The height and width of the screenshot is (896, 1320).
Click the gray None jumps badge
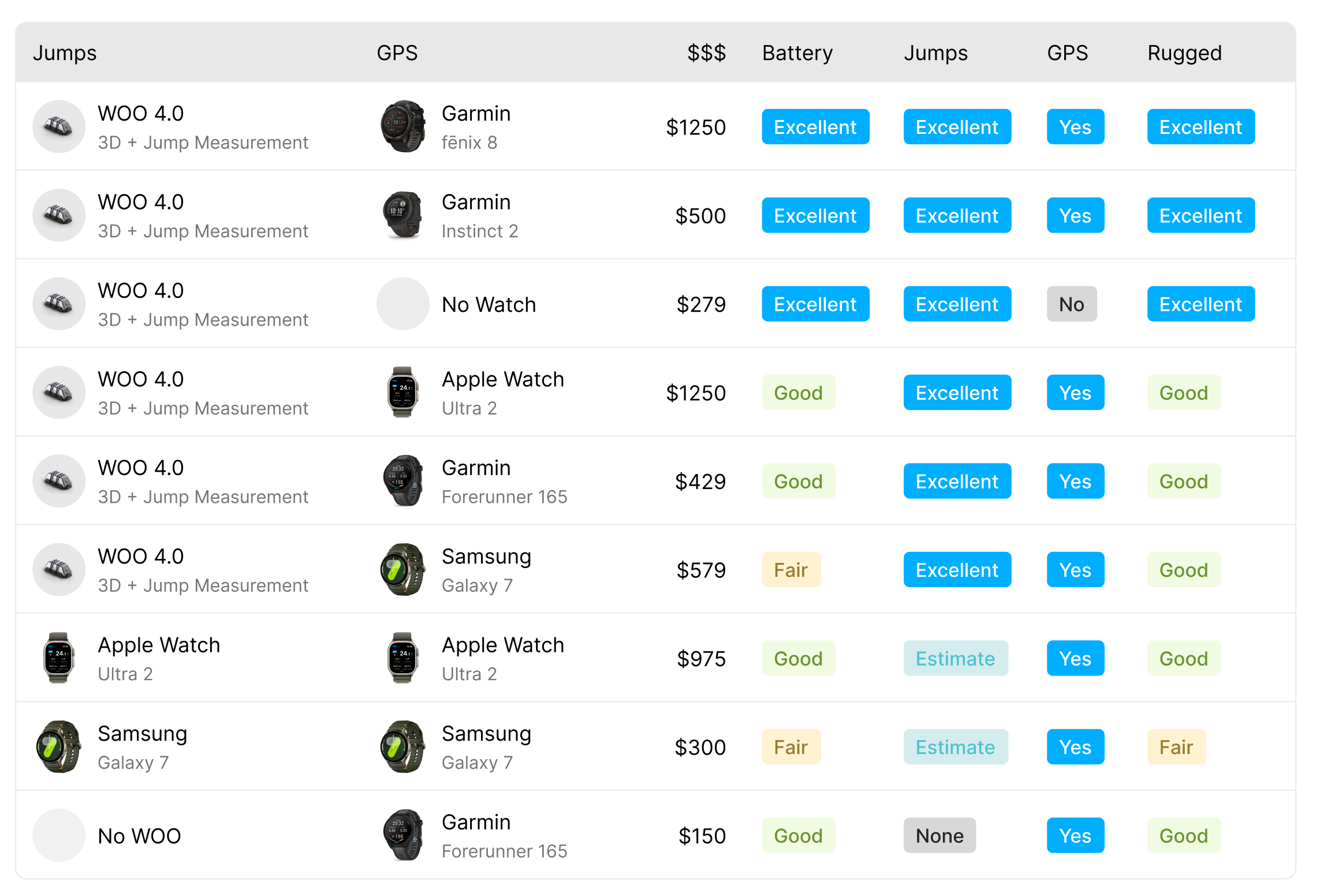click(x=939, y=835)
